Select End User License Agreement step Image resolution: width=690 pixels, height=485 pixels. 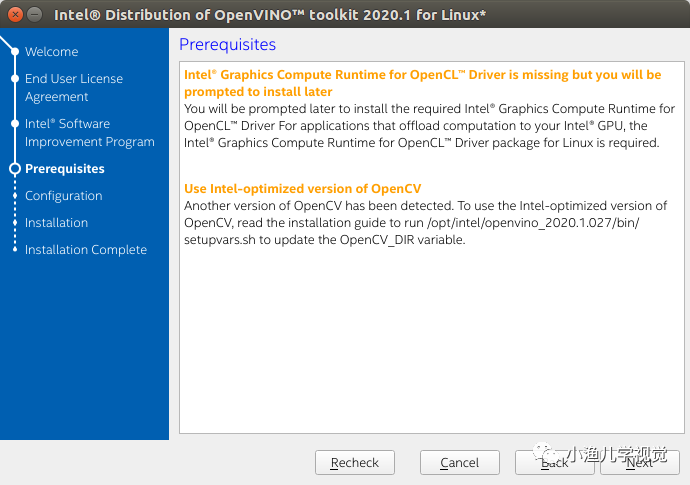pyautogui.click(x=73, y=87)
